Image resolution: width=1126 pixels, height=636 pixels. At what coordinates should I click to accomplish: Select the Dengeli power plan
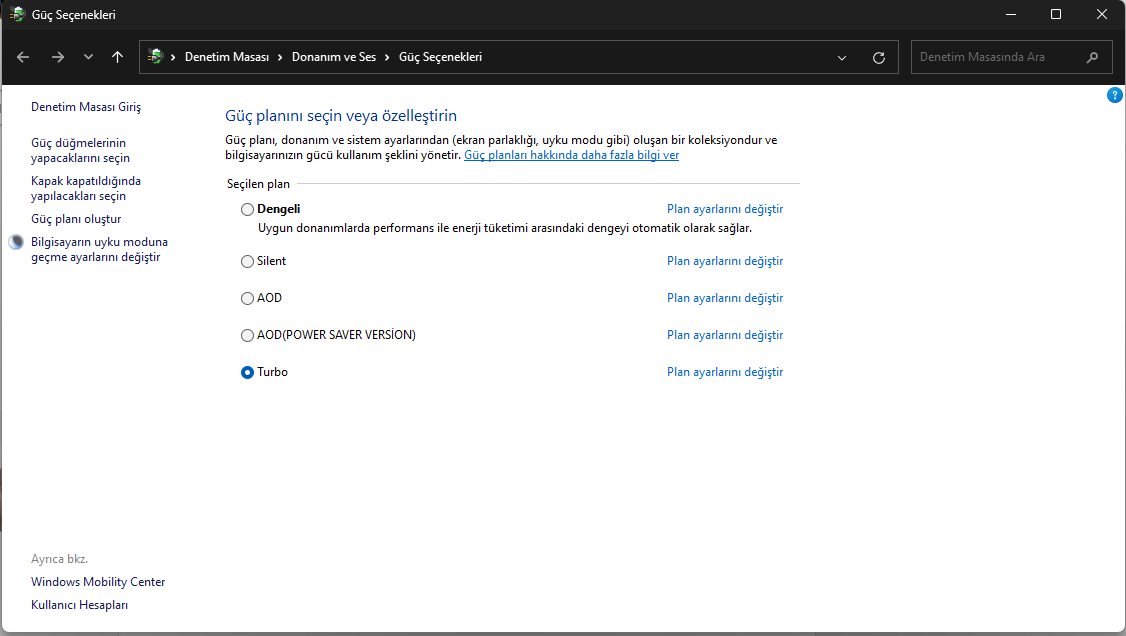[x=247, y=210]
